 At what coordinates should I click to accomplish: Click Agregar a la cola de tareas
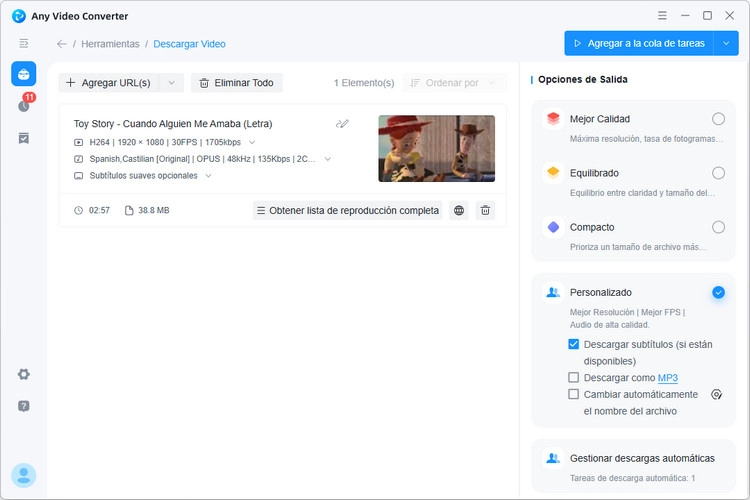(639, 44)
